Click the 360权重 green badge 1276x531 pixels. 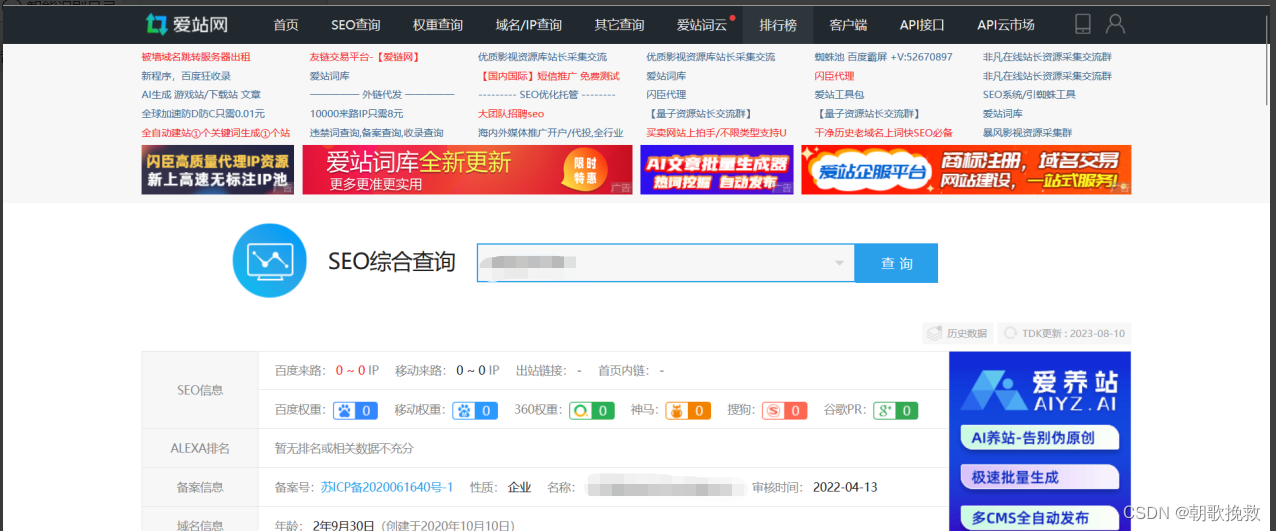click(592, 410)
